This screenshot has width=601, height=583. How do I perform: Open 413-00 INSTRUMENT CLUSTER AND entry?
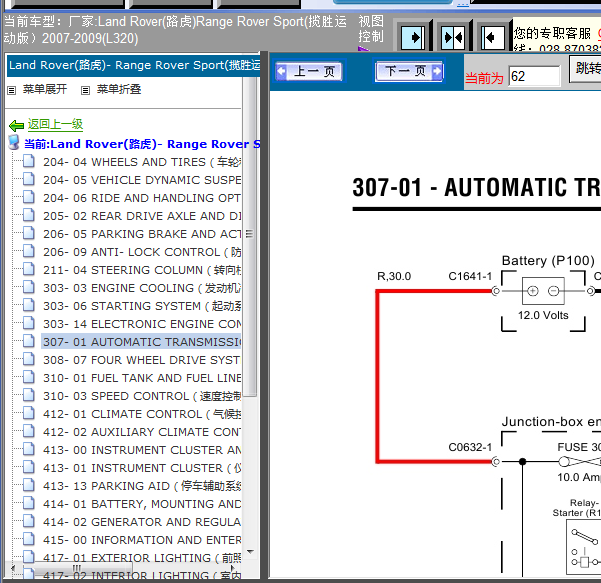142,450
